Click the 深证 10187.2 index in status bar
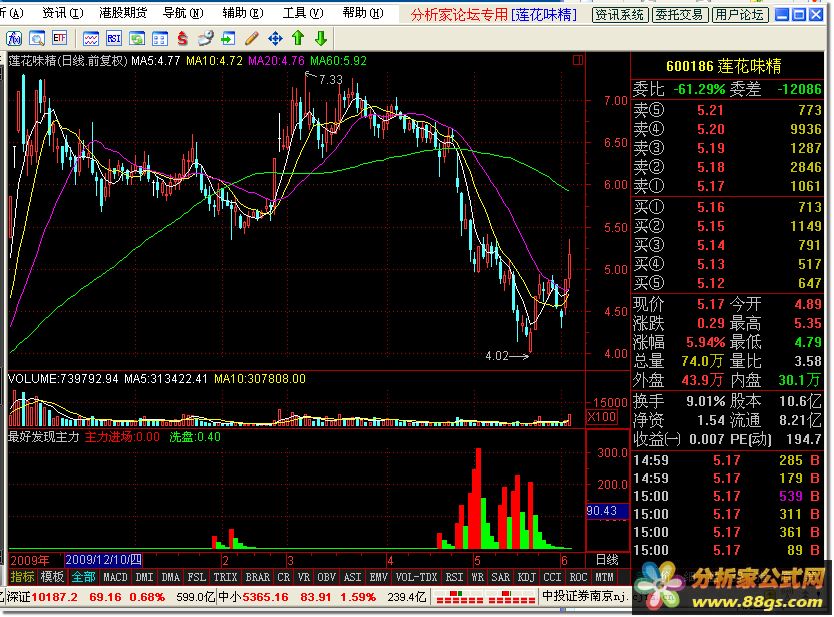 (41, 597)
